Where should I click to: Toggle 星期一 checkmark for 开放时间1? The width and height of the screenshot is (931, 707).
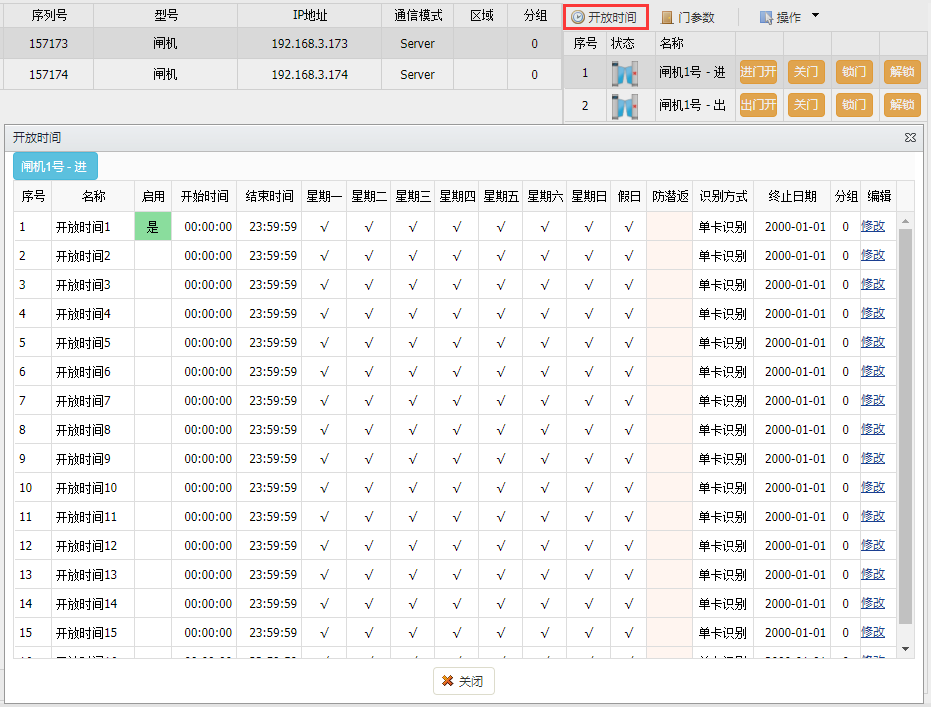click(324, 227)
